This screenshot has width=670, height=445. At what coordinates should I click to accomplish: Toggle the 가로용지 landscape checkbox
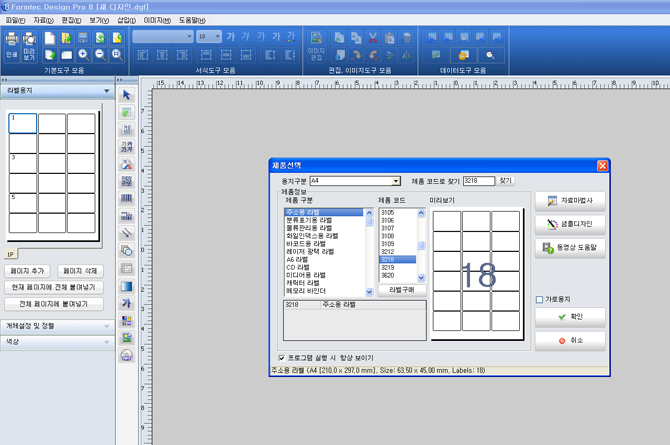[x=539, y=300]
